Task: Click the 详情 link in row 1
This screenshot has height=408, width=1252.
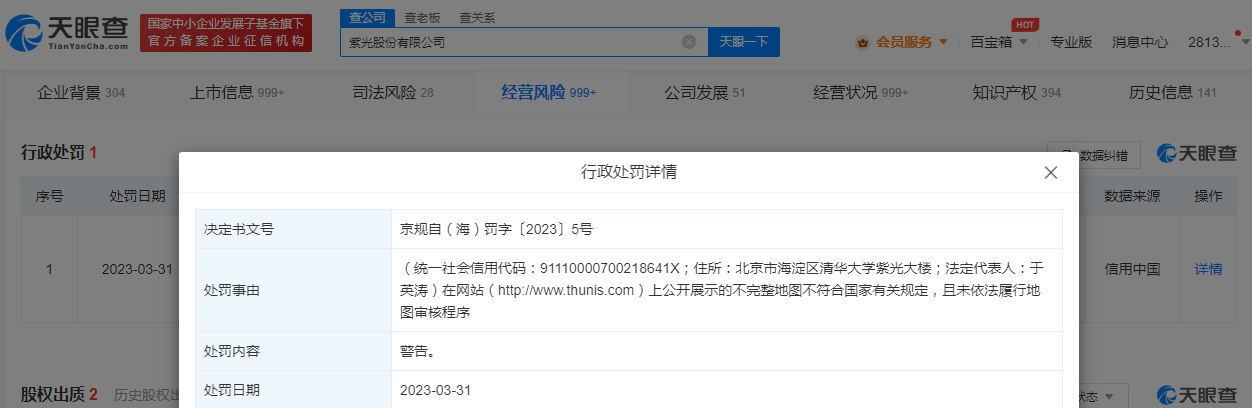Action: point(1208,269)
